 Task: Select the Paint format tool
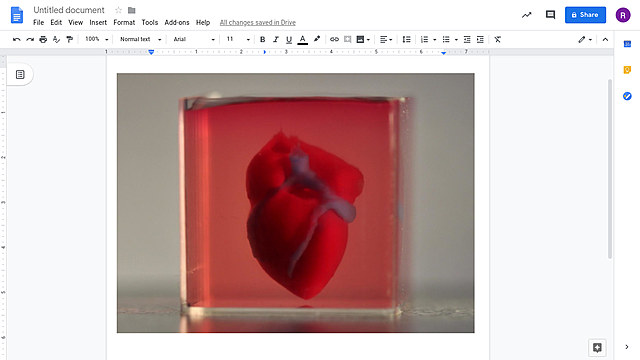pyautogui.click(x=69, y=39)
